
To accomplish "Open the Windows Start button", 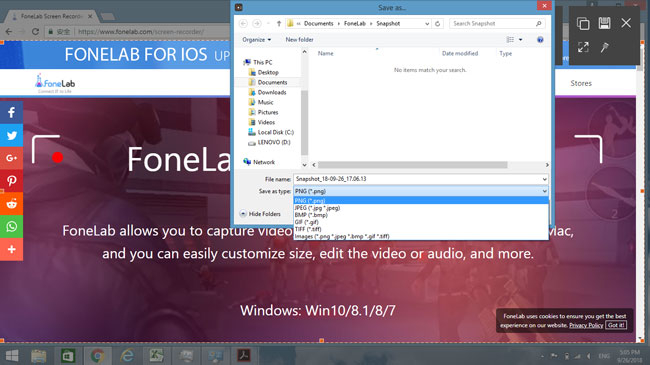I will click(12, 355).
